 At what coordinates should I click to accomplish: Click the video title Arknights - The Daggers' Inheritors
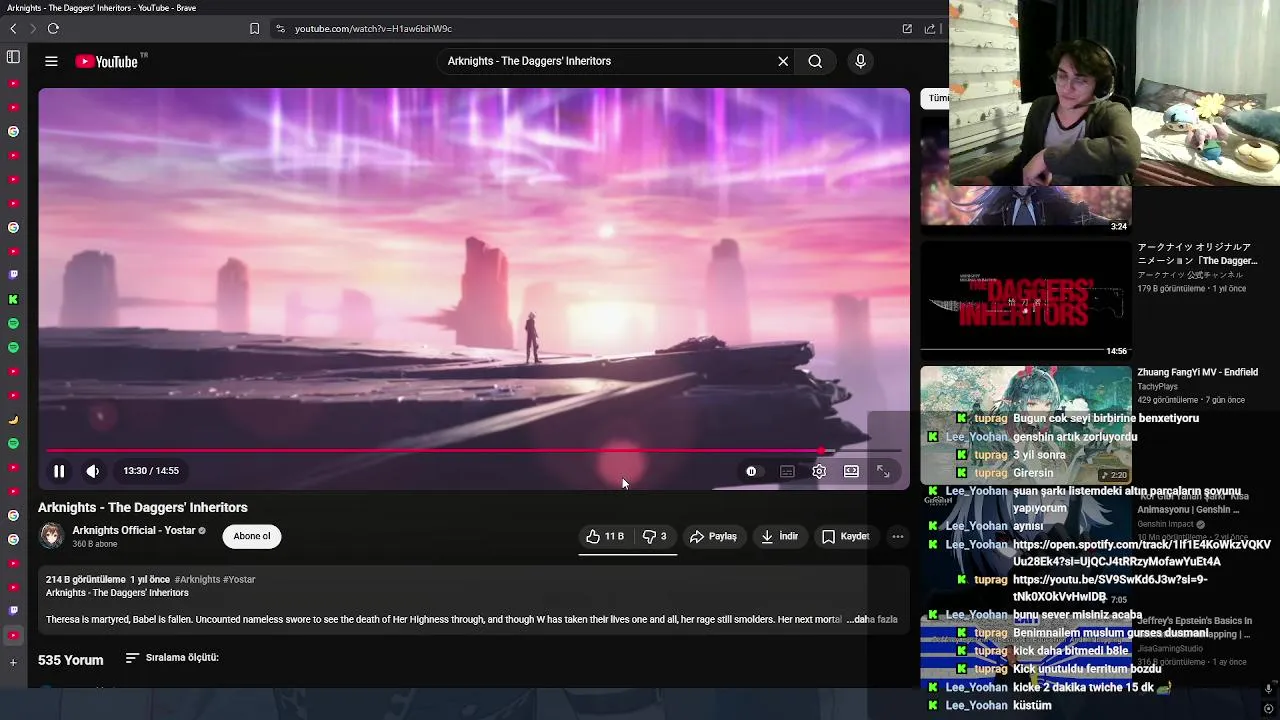(x=143, y=508)
